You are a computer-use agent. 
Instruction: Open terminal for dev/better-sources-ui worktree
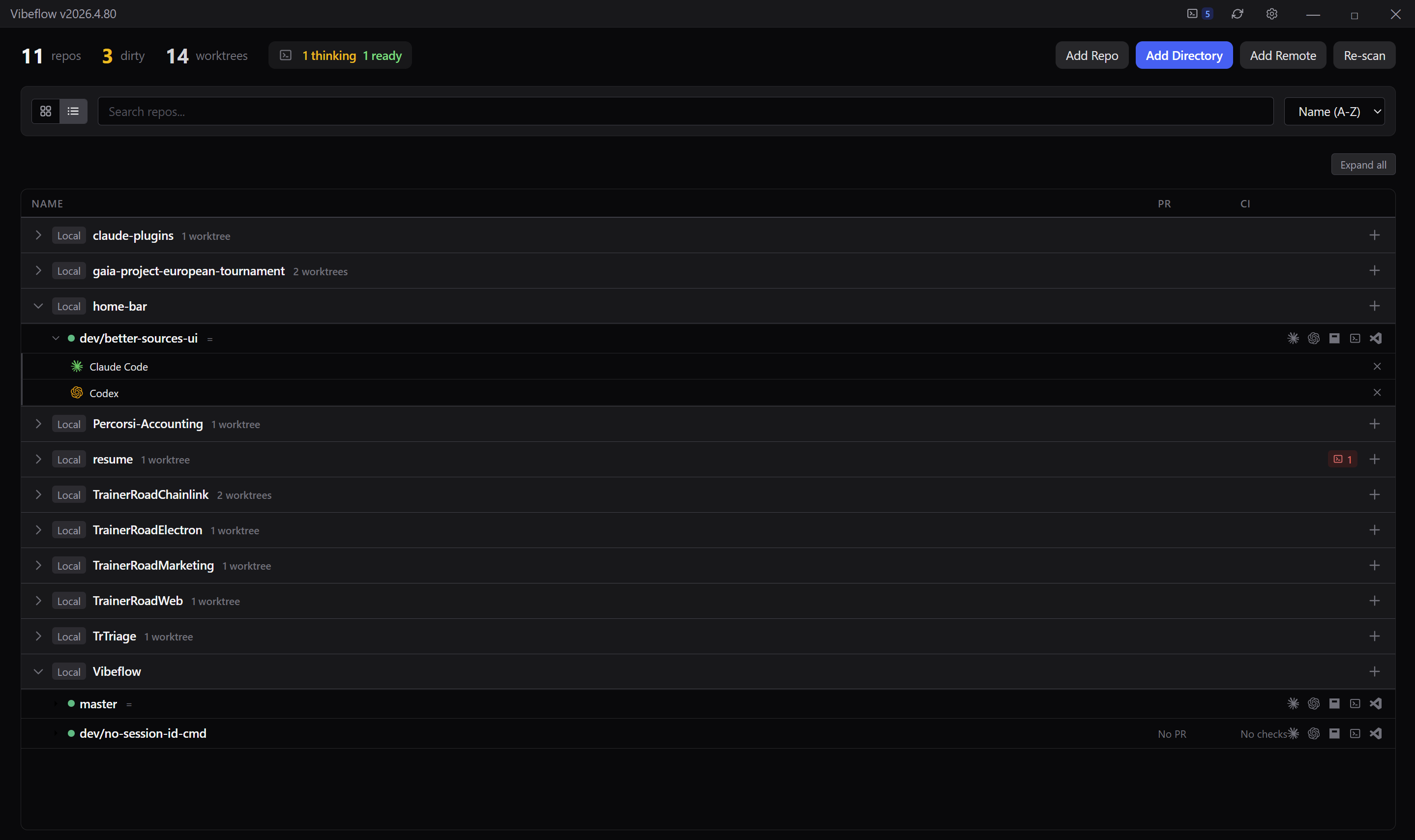tap(1355, 339)
